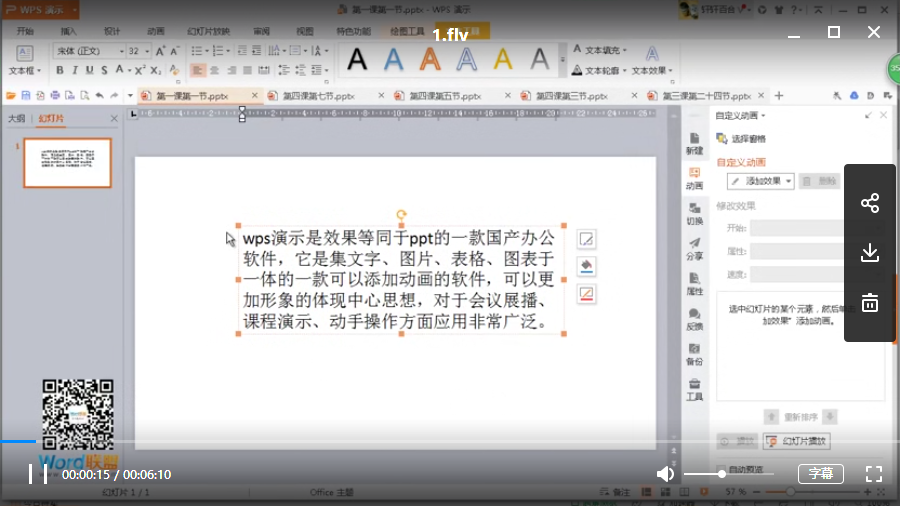Enter fullscreen video mode
The image size is (900, 506).
pyautogui.click(x=874, y=474)
